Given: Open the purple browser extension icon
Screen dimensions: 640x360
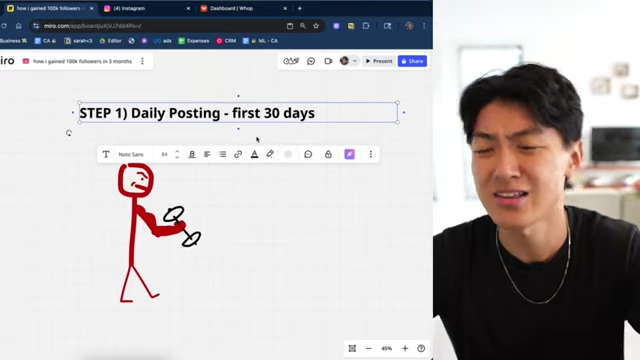Looking at the screenshot, I should (x=336, y=26).
